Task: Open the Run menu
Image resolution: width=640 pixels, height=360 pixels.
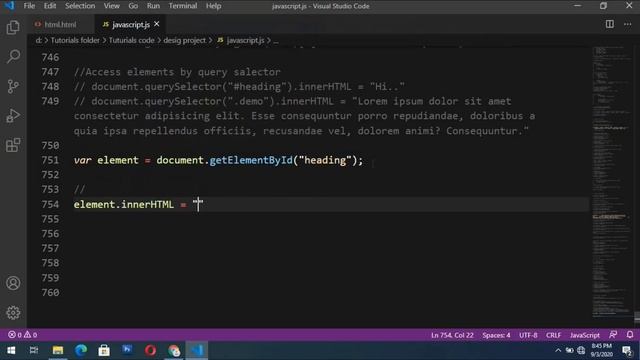Action: click(153, 6)
